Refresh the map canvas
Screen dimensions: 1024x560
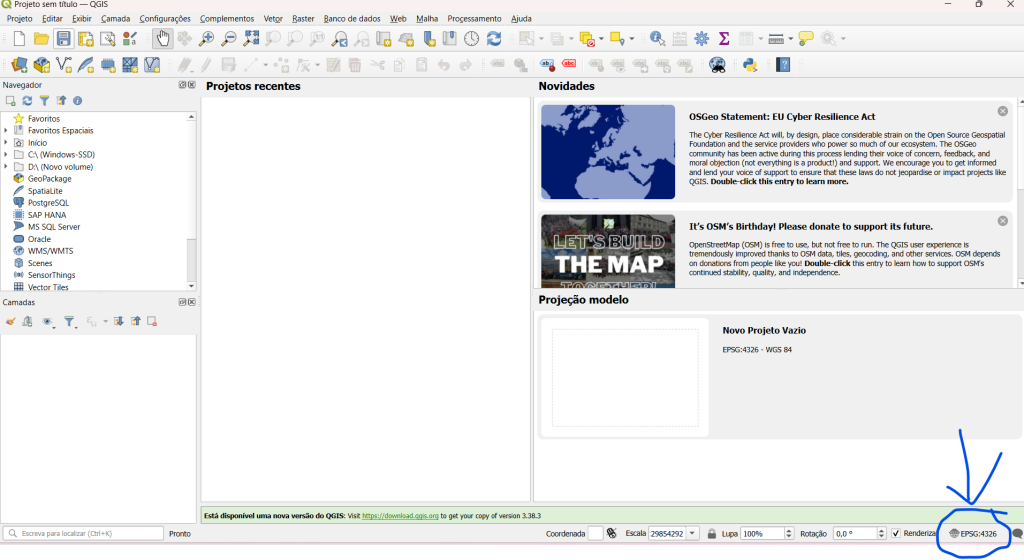pyautogui.click(x=494, y=39)
